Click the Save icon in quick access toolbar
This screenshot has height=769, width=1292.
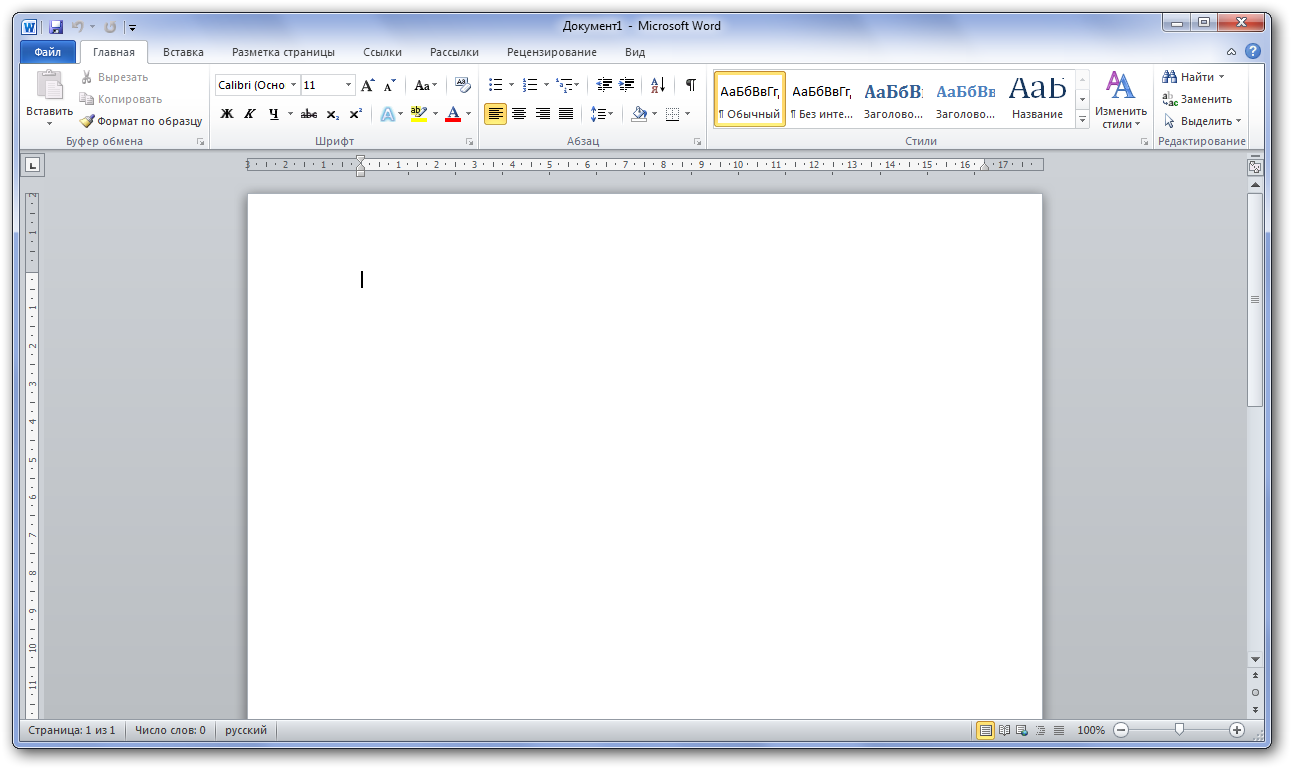(56, 26)
